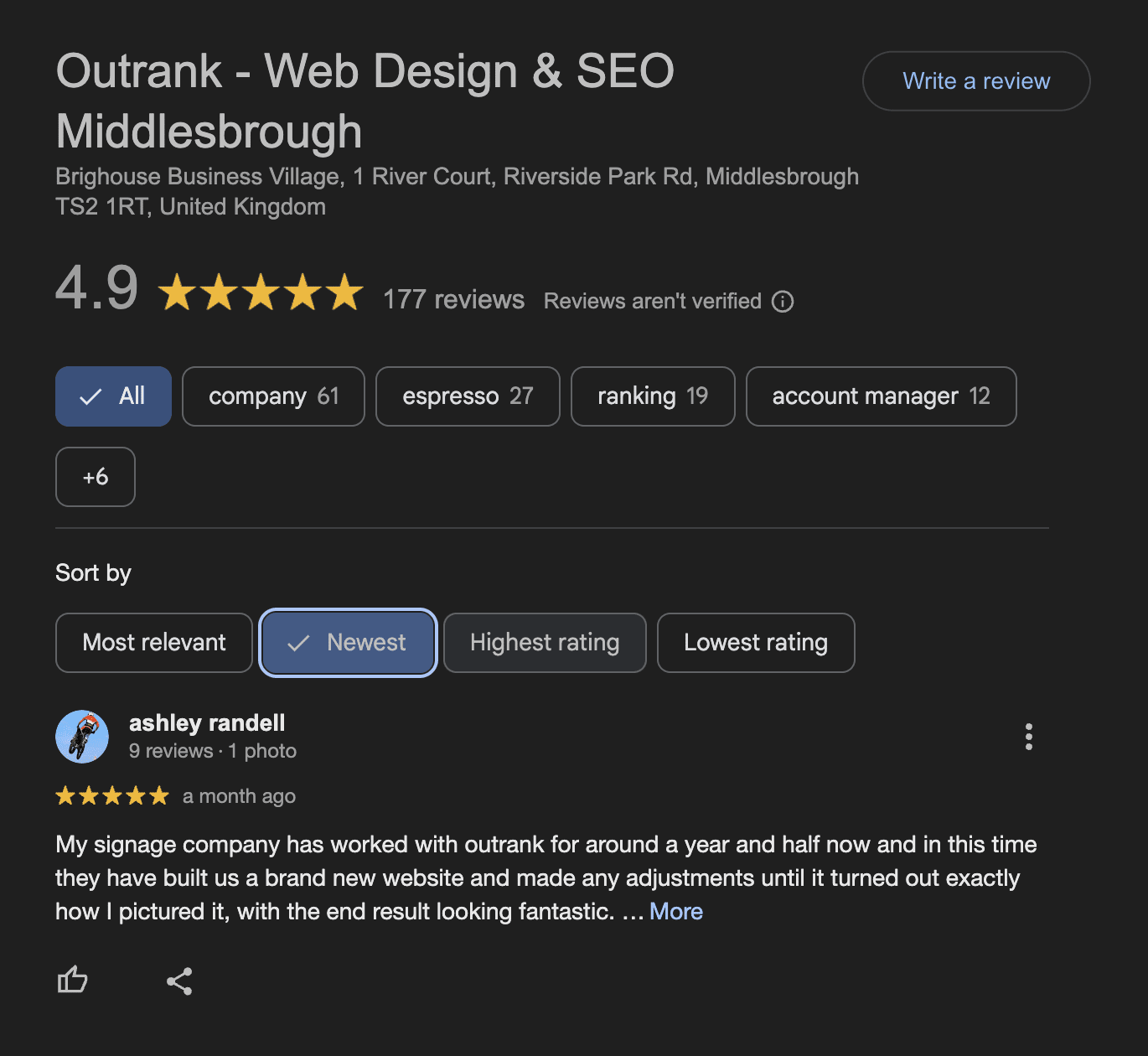Sort reviews by Highest rating
The width and height of the screenshot is (1148, 1056).
coord(545,643)
